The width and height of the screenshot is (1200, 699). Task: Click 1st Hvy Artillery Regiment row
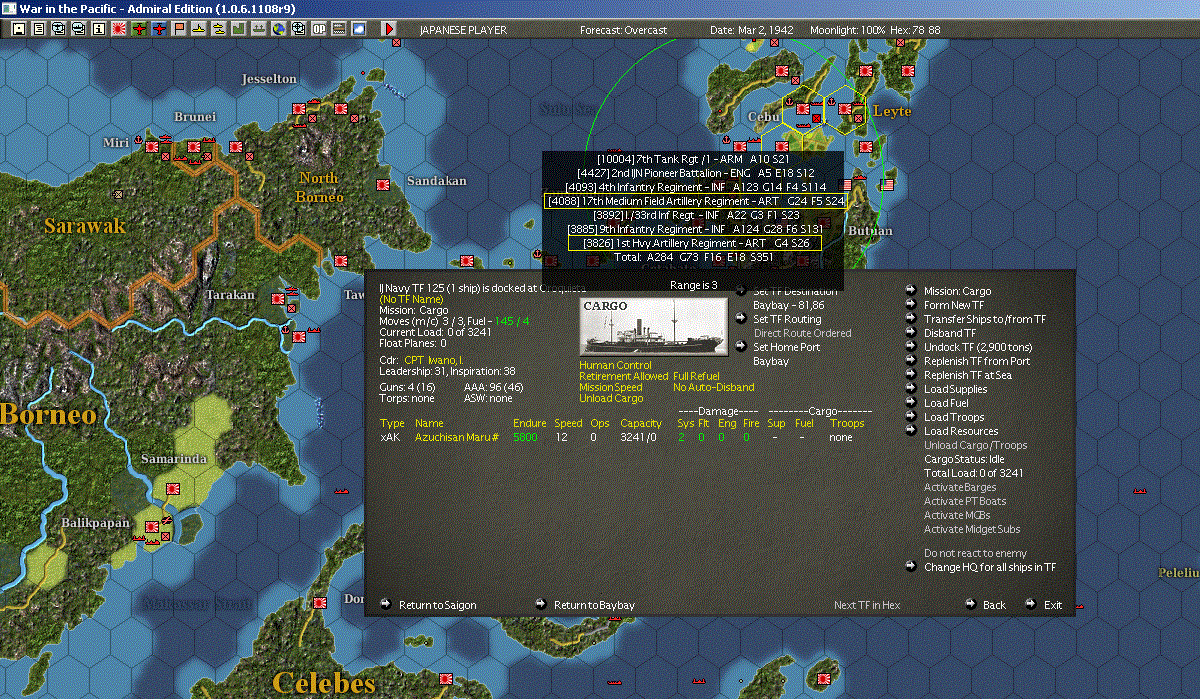click(695, 243)
